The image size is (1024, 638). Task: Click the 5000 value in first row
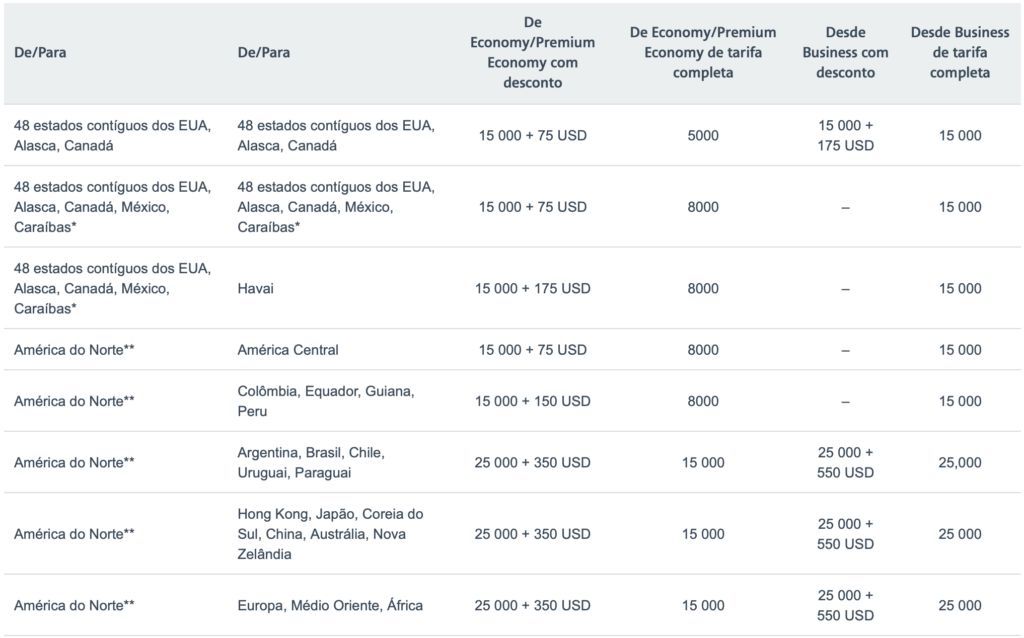[703, 135]
